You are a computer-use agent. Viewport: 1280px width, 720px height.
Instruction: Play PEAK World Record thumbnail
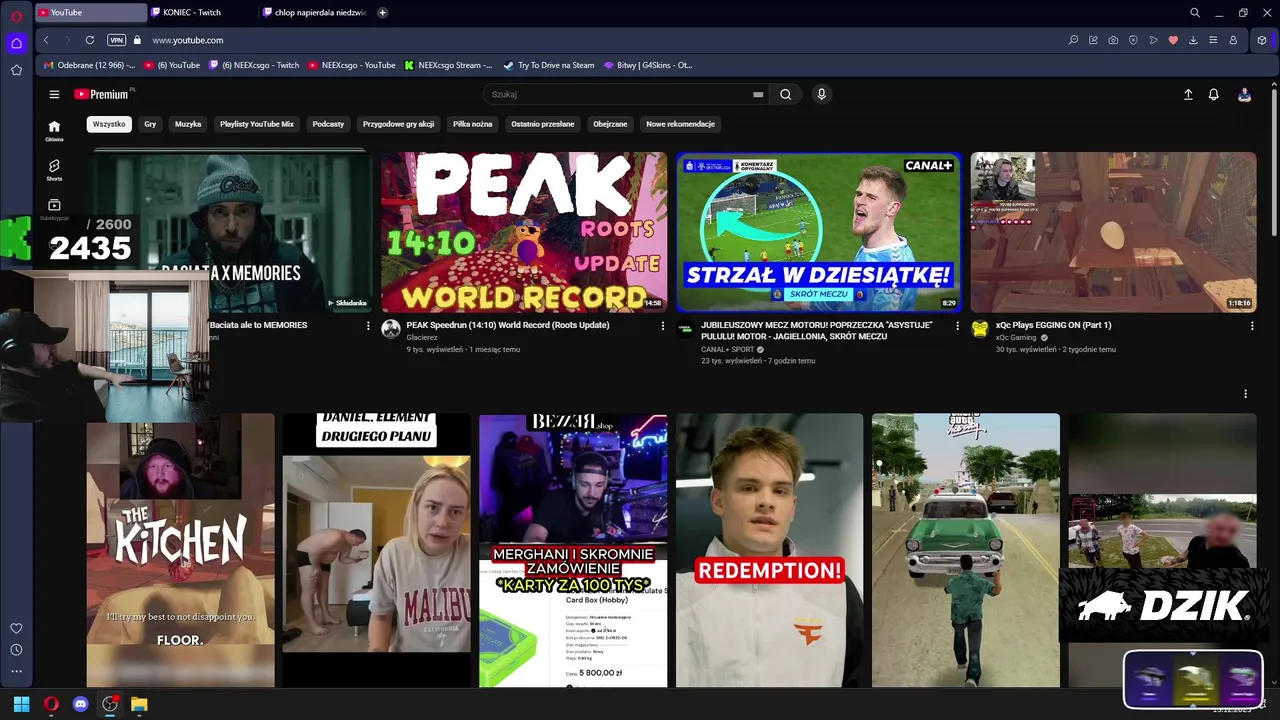(524, 232)
